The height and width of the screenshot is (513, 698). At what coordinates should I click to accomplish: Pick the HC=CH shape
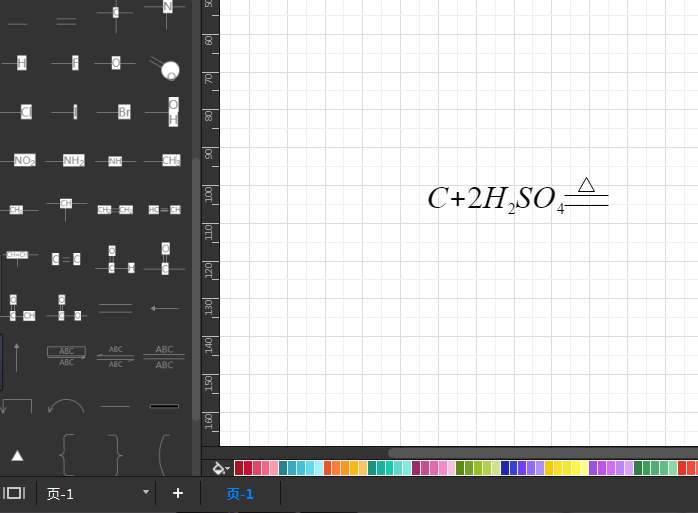164,210
